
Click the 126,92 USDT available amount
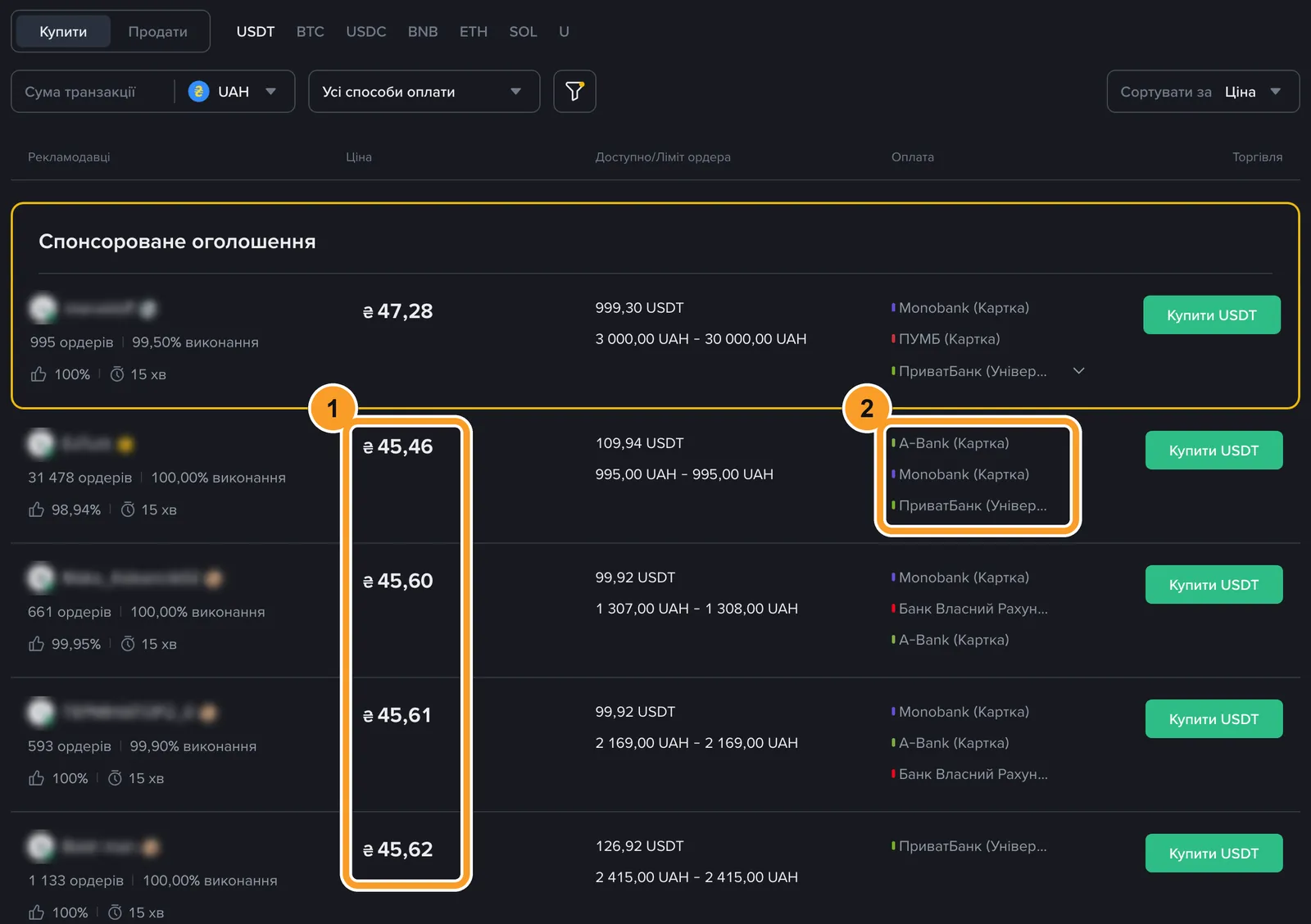(x=639, y=846)
